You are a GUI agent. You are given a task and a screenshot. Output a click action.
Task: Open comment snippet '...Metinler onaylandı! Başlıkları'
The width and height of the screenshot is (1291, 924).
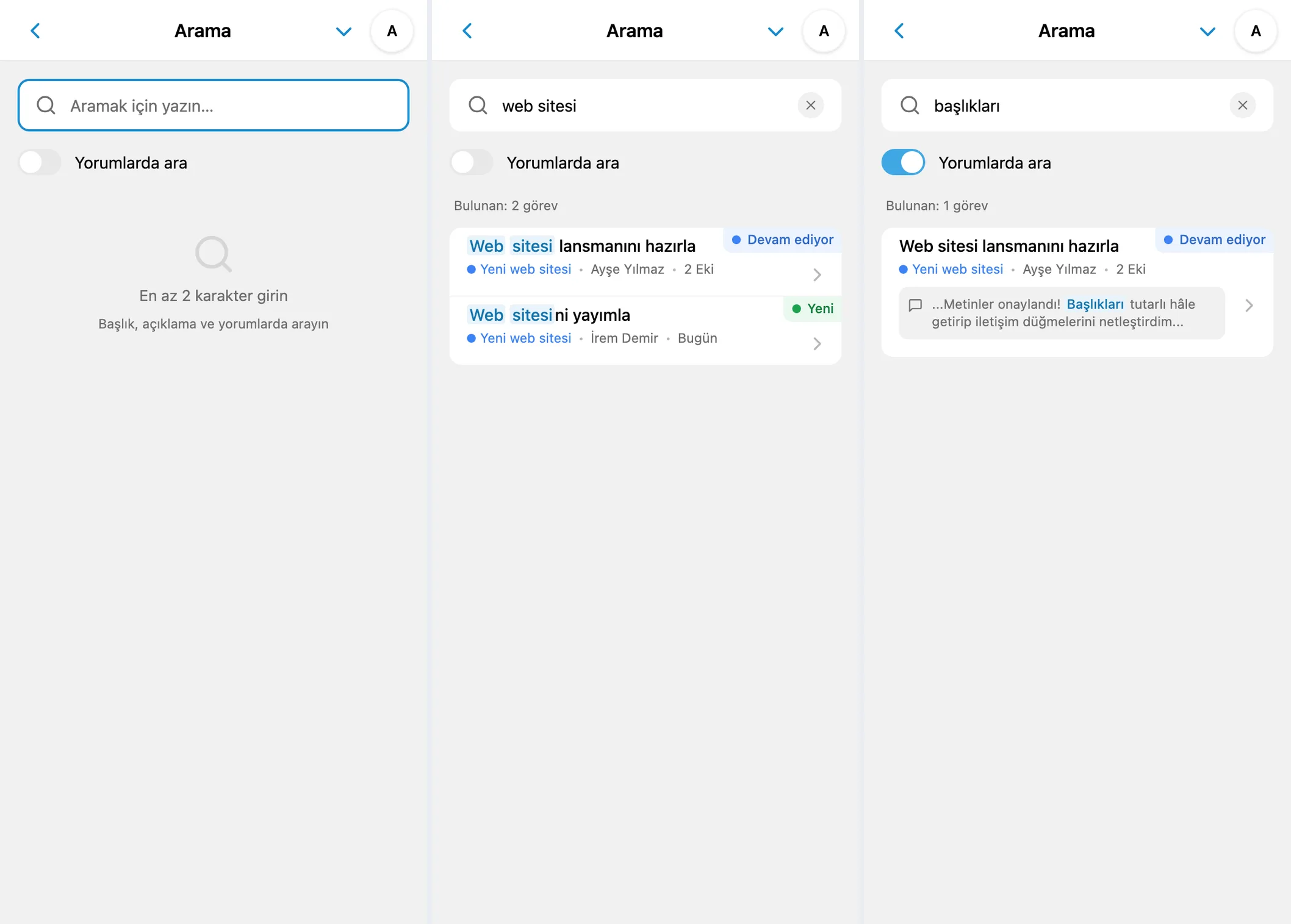click(x=1062, y=313)
